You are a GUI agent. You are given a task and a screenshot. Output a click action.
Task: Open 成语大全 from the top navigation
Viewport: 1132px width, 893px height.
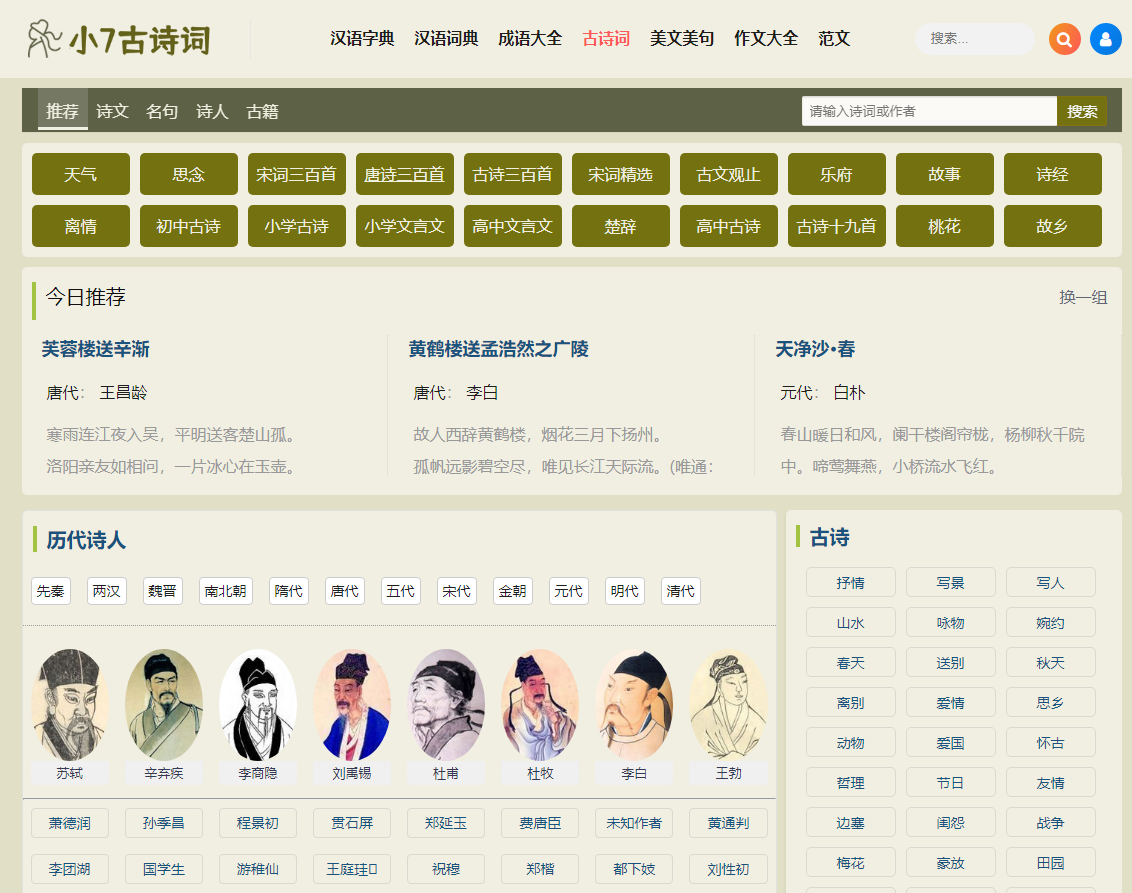pyautogui.click(x=530, y=39)
